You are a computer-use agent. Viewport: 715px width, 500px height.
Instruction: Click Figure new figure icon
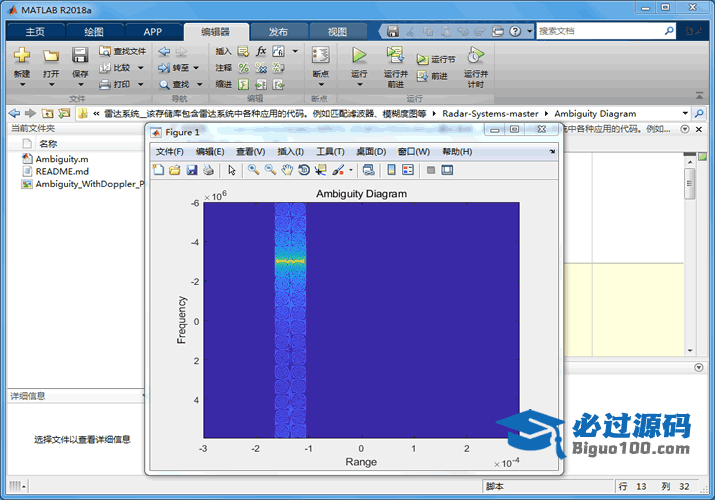click(158, 170)
